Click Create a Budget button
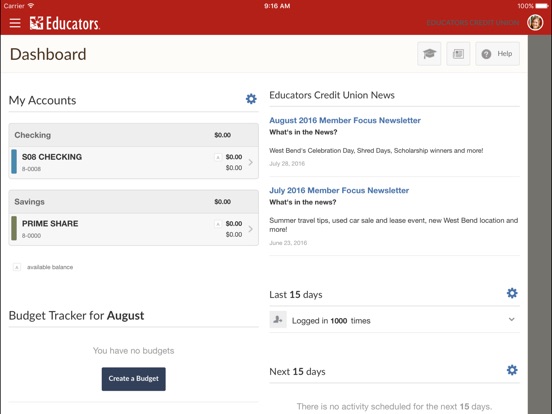Screen dimensions: 552x414 pyautogui.click(x=133, y=379)
